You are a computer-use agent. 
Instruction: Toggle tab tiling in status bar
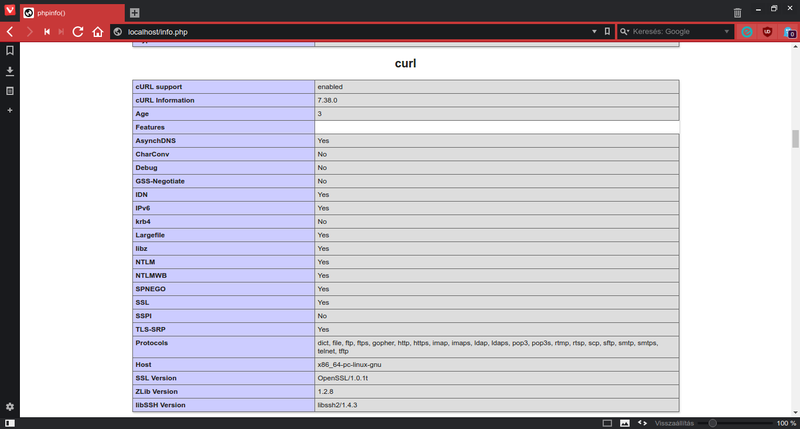[x=607, y=423]
